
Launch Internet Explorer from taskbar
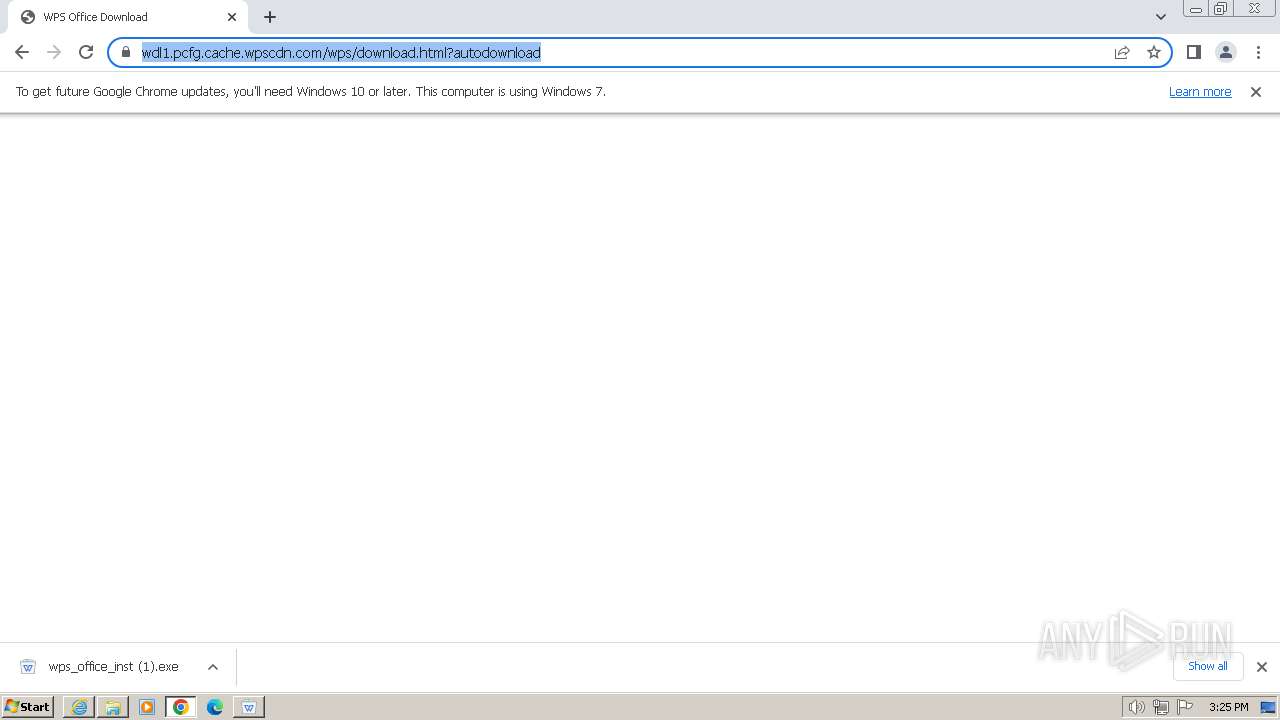click(79, 707)
